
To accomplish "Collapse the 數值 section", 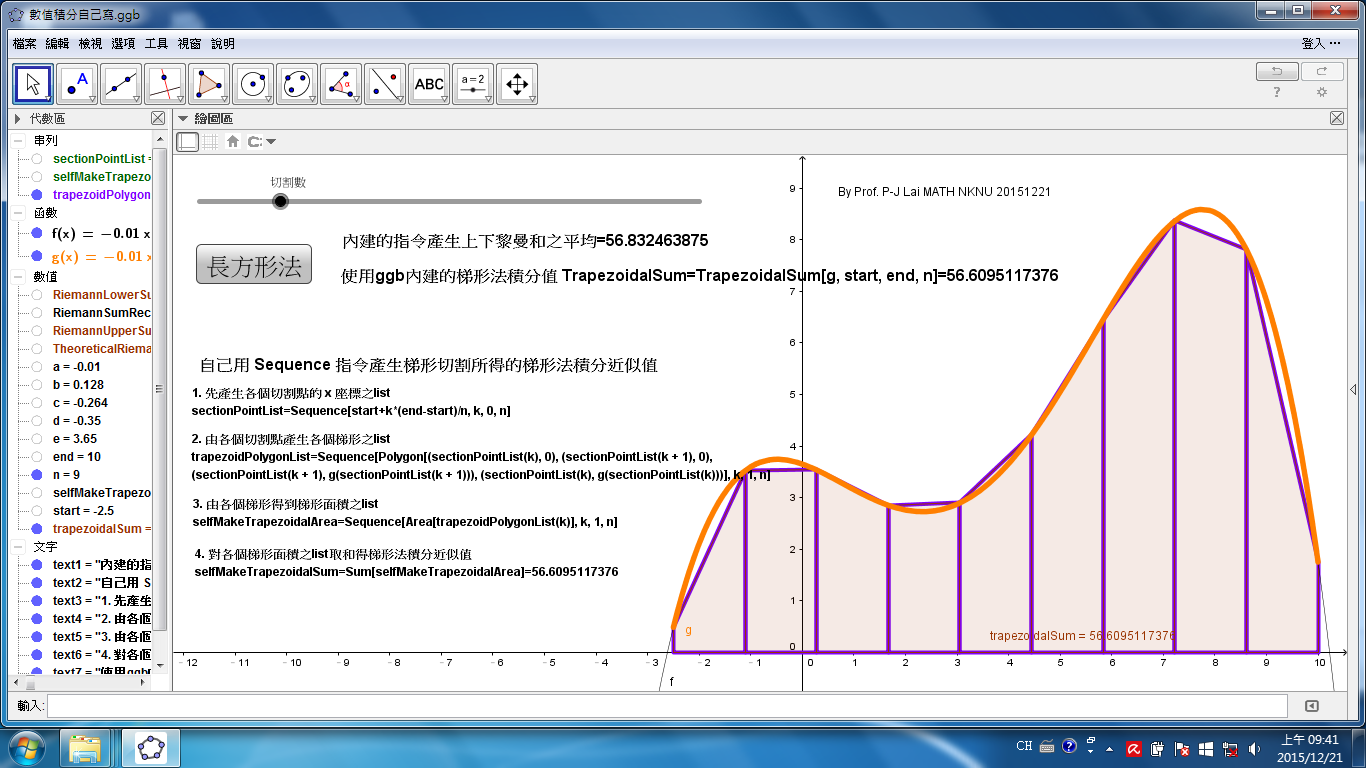I will pyautogui.click(x=18, y=274).
